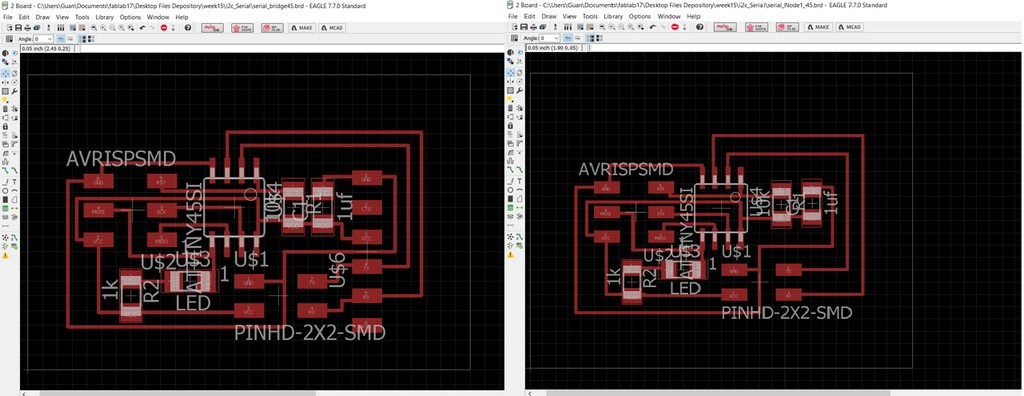Click the first pink PCB service button in serial_Node1_45

(725, 27)
